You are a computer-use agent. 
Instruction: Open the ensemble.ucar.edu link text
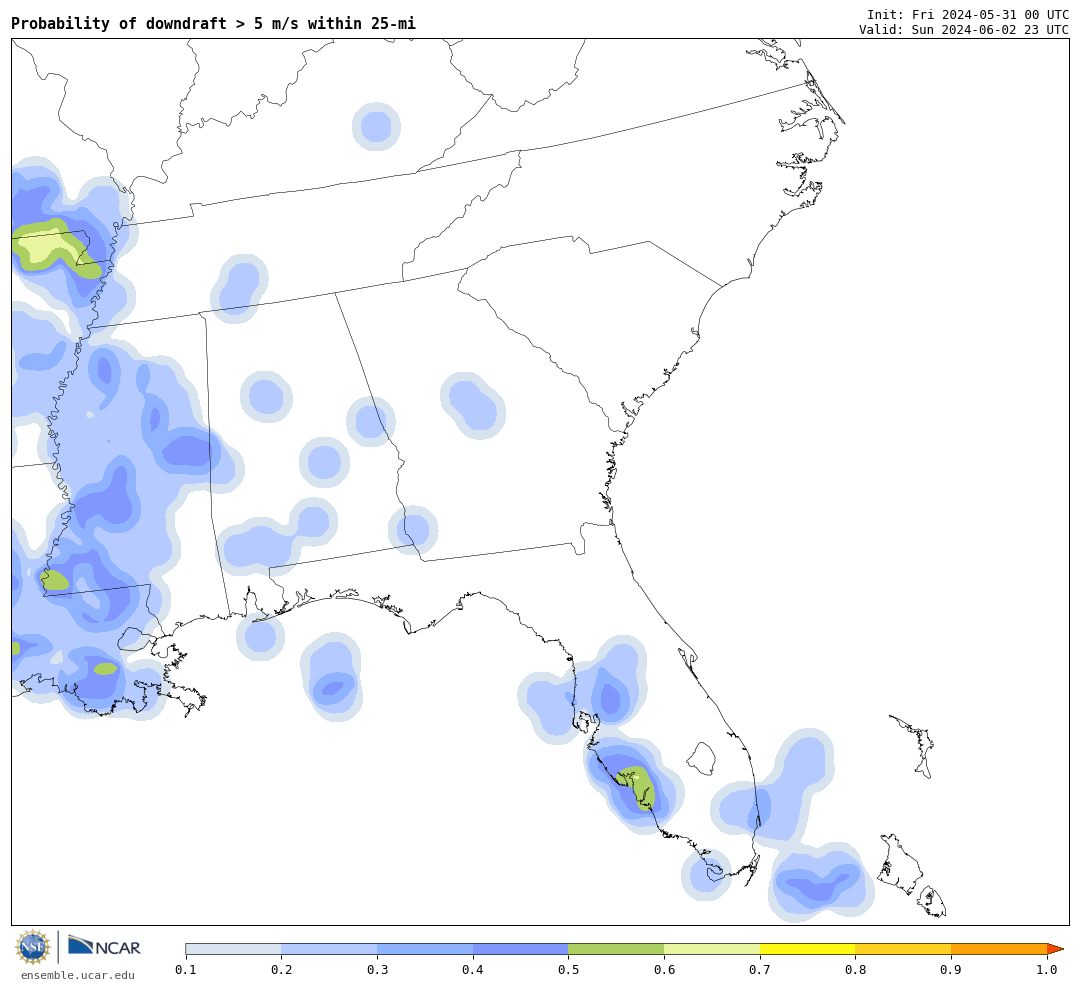pos(78,975)
